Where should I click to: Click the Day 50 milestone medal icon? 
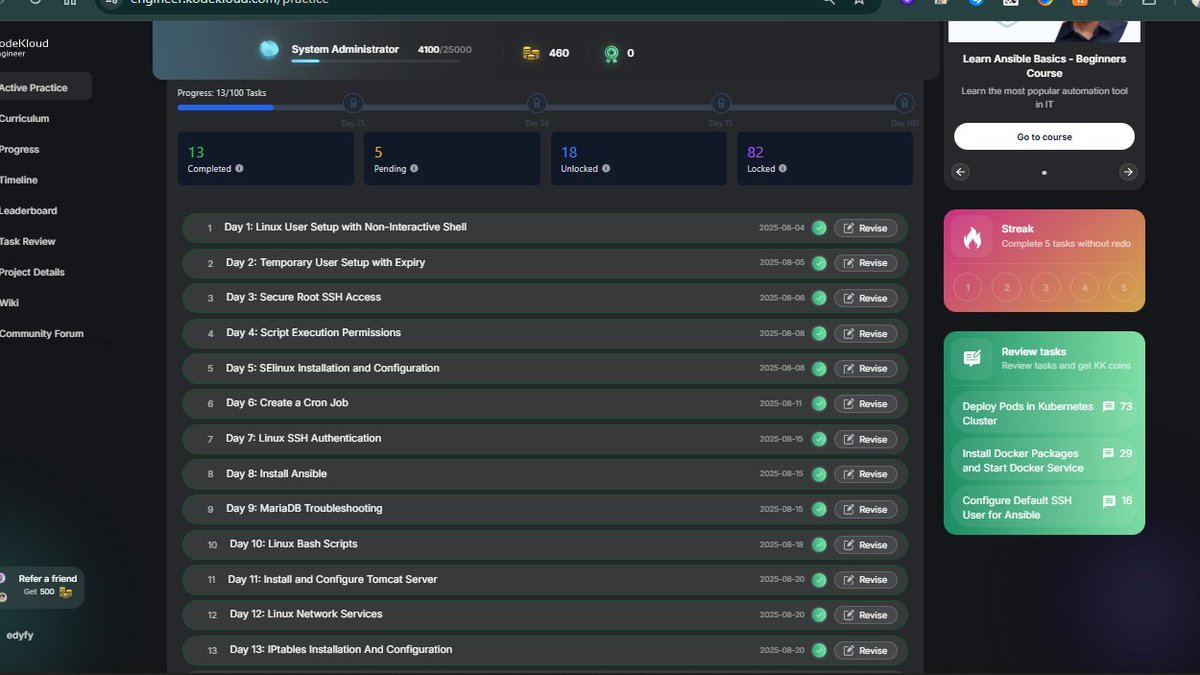(537, 103)
